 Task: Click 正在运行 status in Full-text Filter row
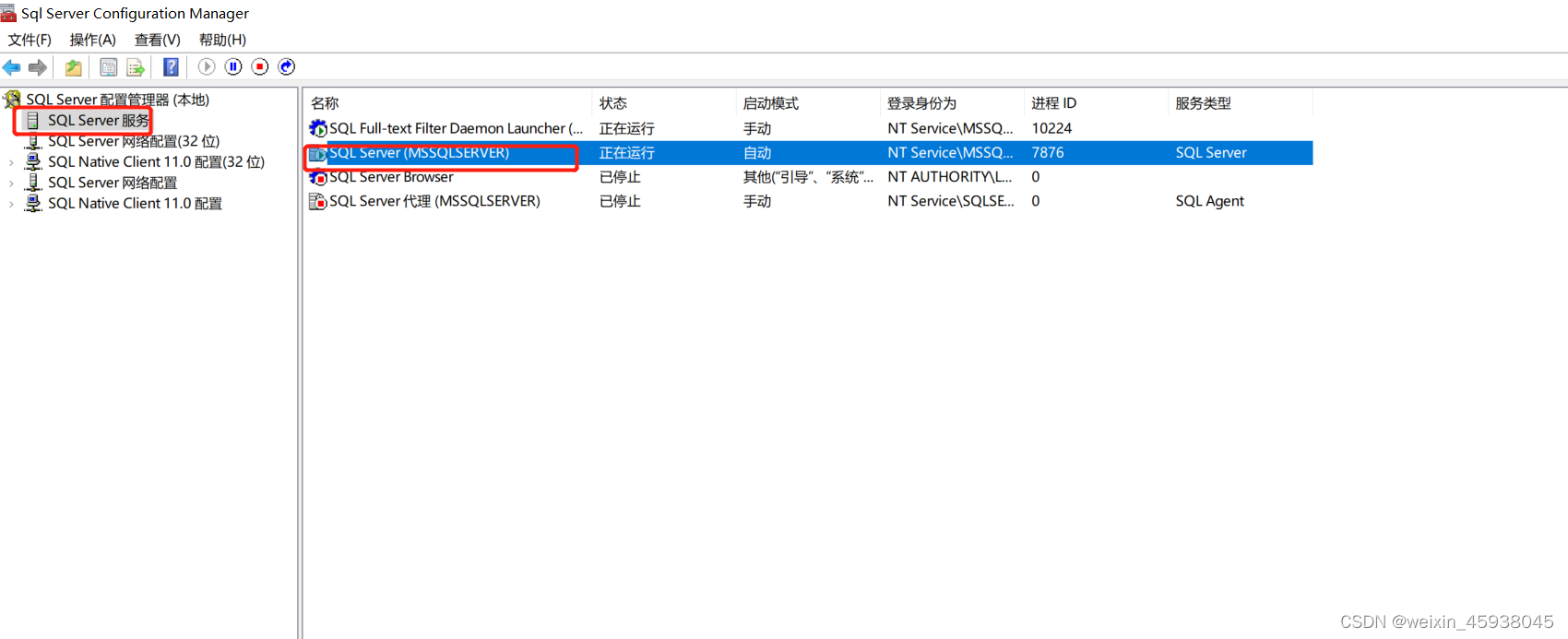[x=627, y=128]
